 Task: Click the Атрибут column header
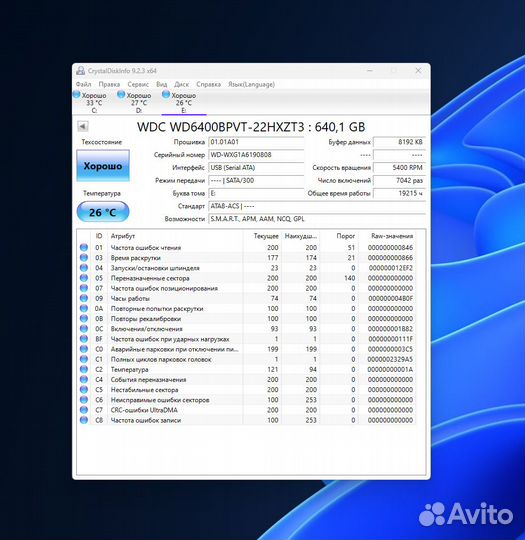123,236
